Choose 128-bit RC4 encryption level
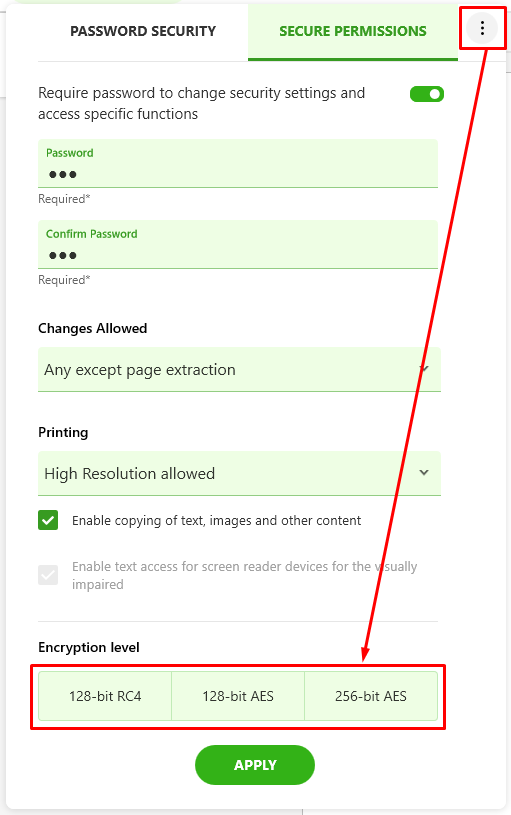The width and height of the screenshot is (511, 815). [x=105, y=696]
